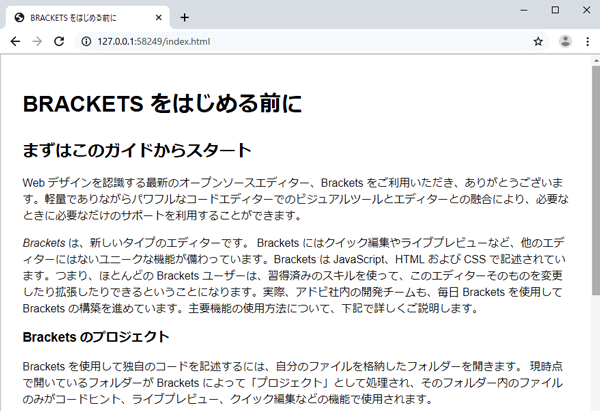The width and height of the screenshot is (600, 411).
Task: Reload the current page
Action: tap(59, 41)
